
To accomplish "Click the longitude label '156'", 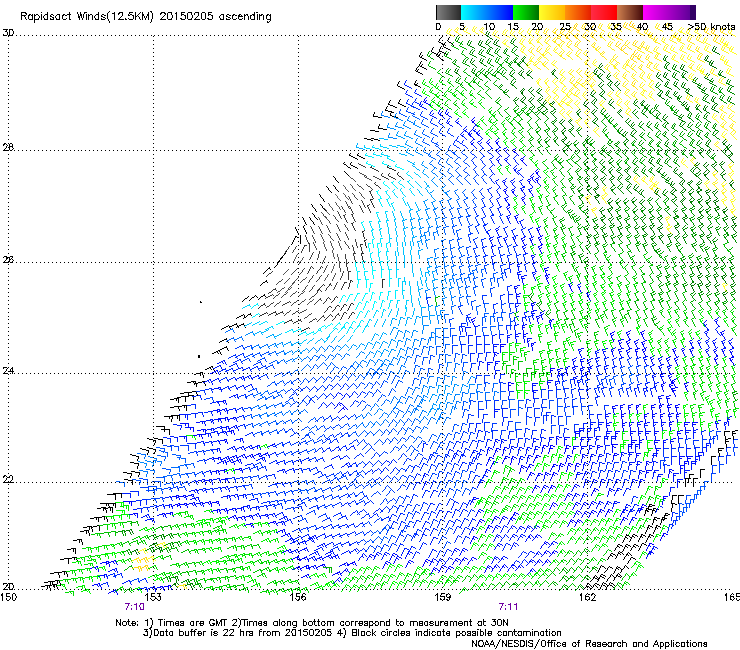I will click(298, 597).
